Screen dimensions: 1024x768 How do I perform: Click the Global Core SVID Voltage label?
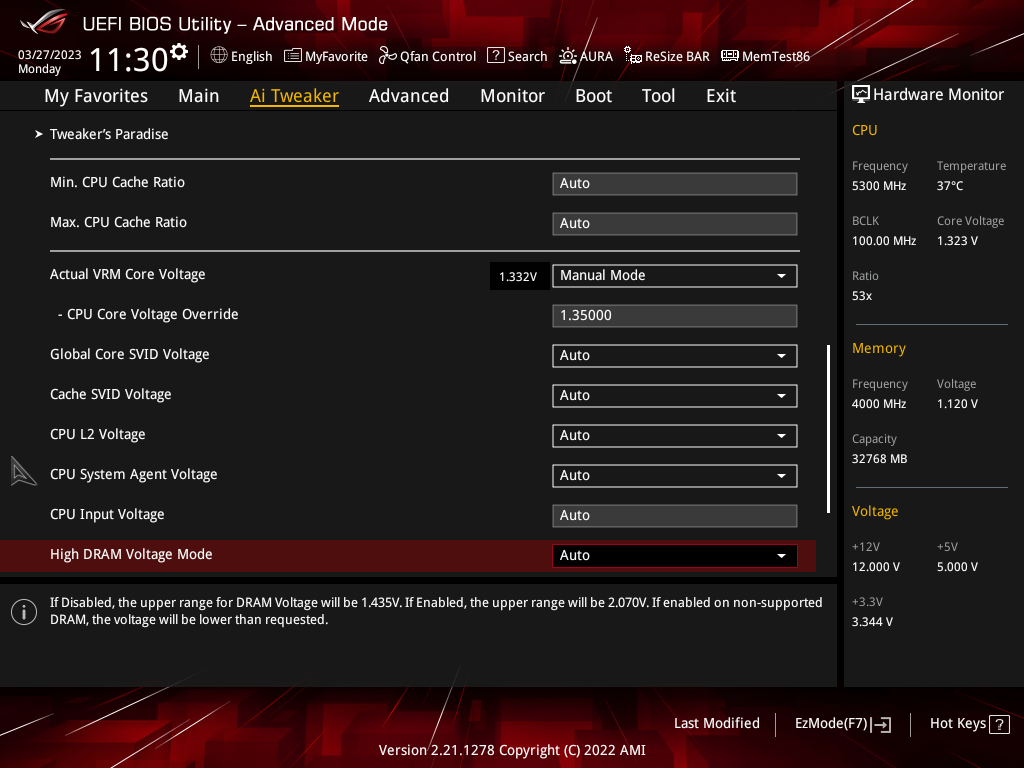click(130, 355)
